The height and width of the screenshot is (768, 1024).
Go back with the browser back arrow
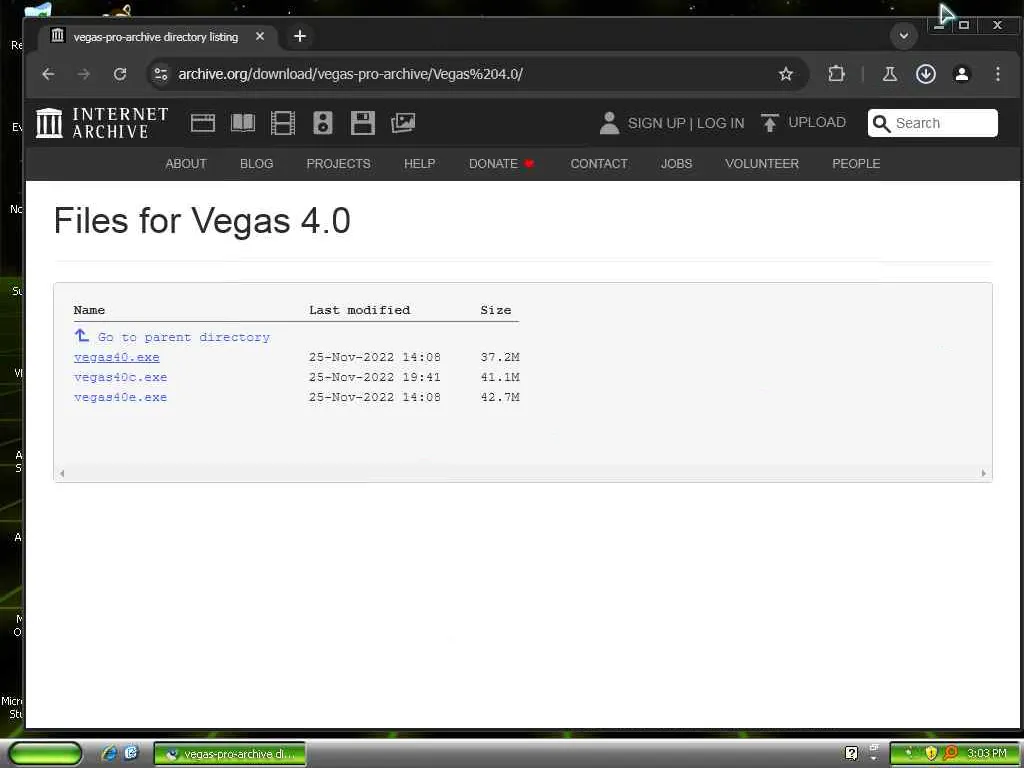[x=48, y=74]
